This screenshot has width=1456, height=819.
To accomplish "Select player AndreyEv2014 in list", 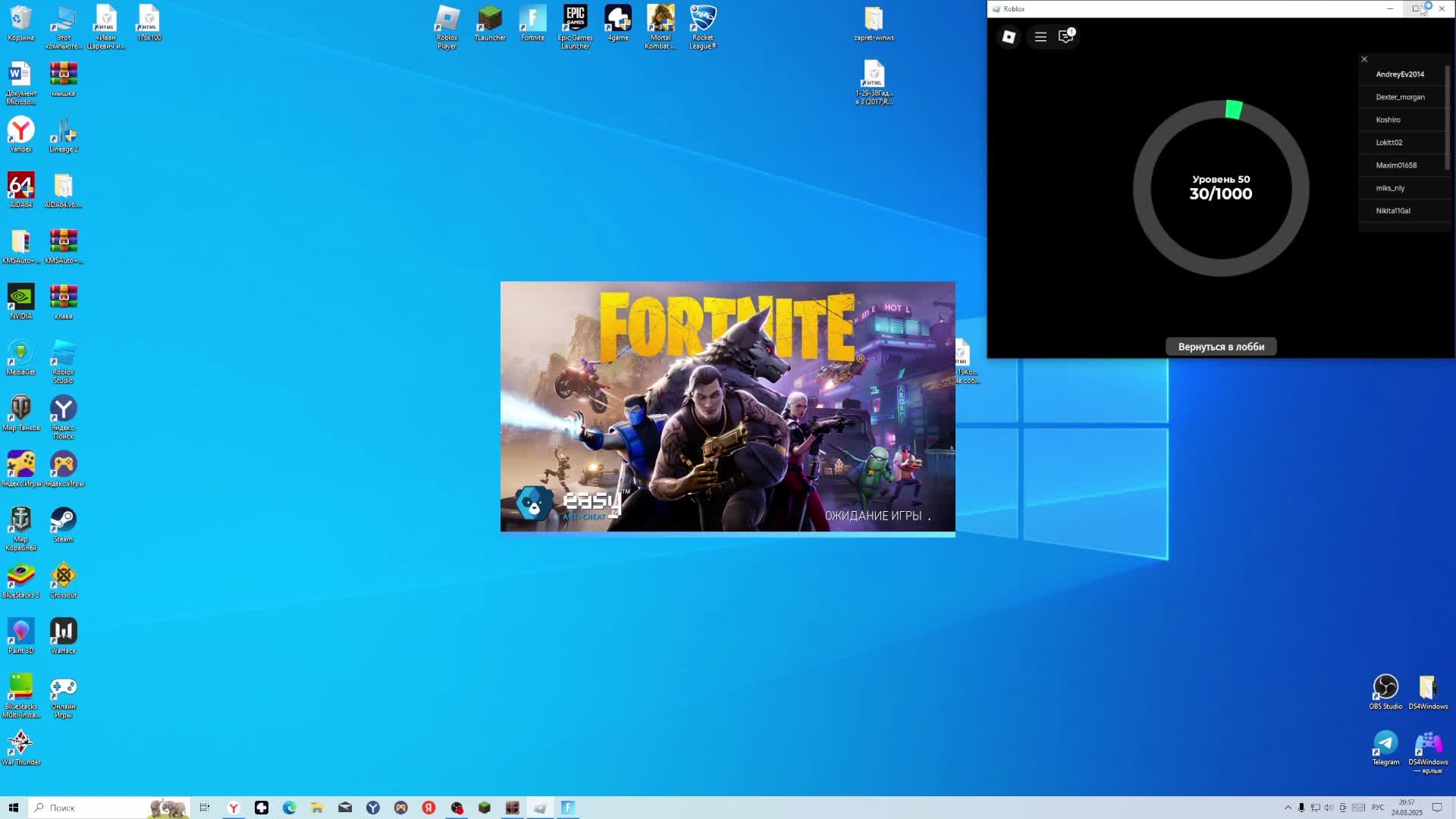I will (x=1400, y=74).
